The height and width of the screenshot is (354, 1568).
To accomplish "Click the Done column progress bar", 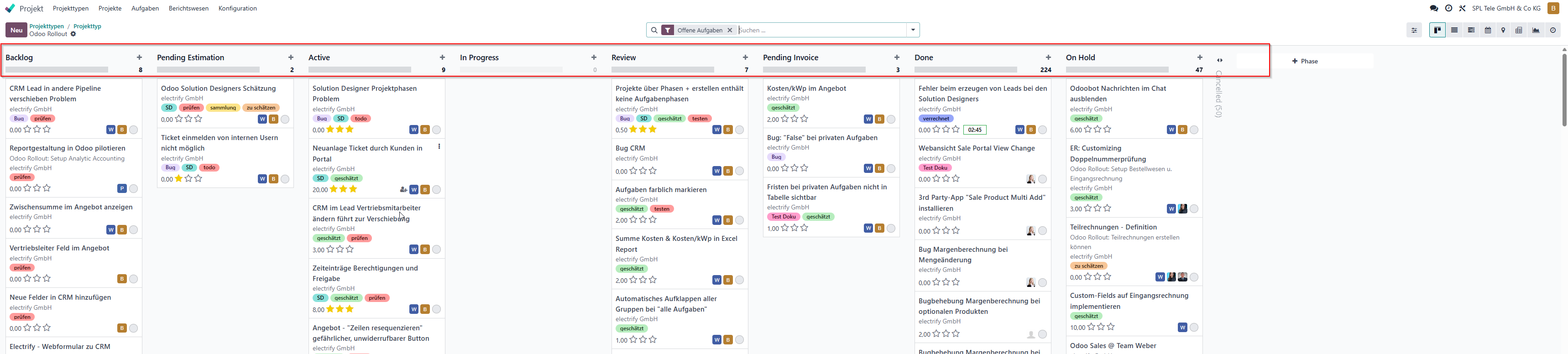I will pyautogui.click(x=965, y=70).
